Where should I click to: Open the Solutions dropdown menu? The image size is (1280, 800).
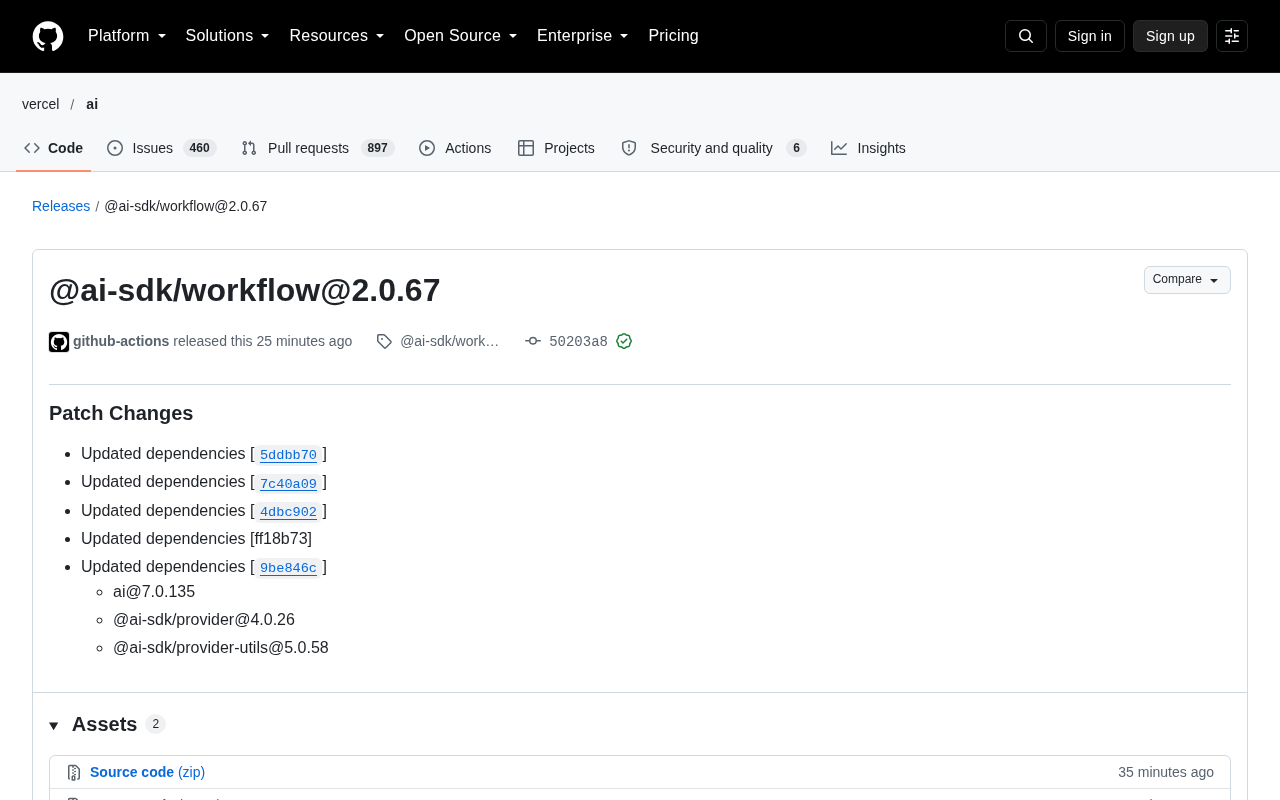click(x=228, y=36)
